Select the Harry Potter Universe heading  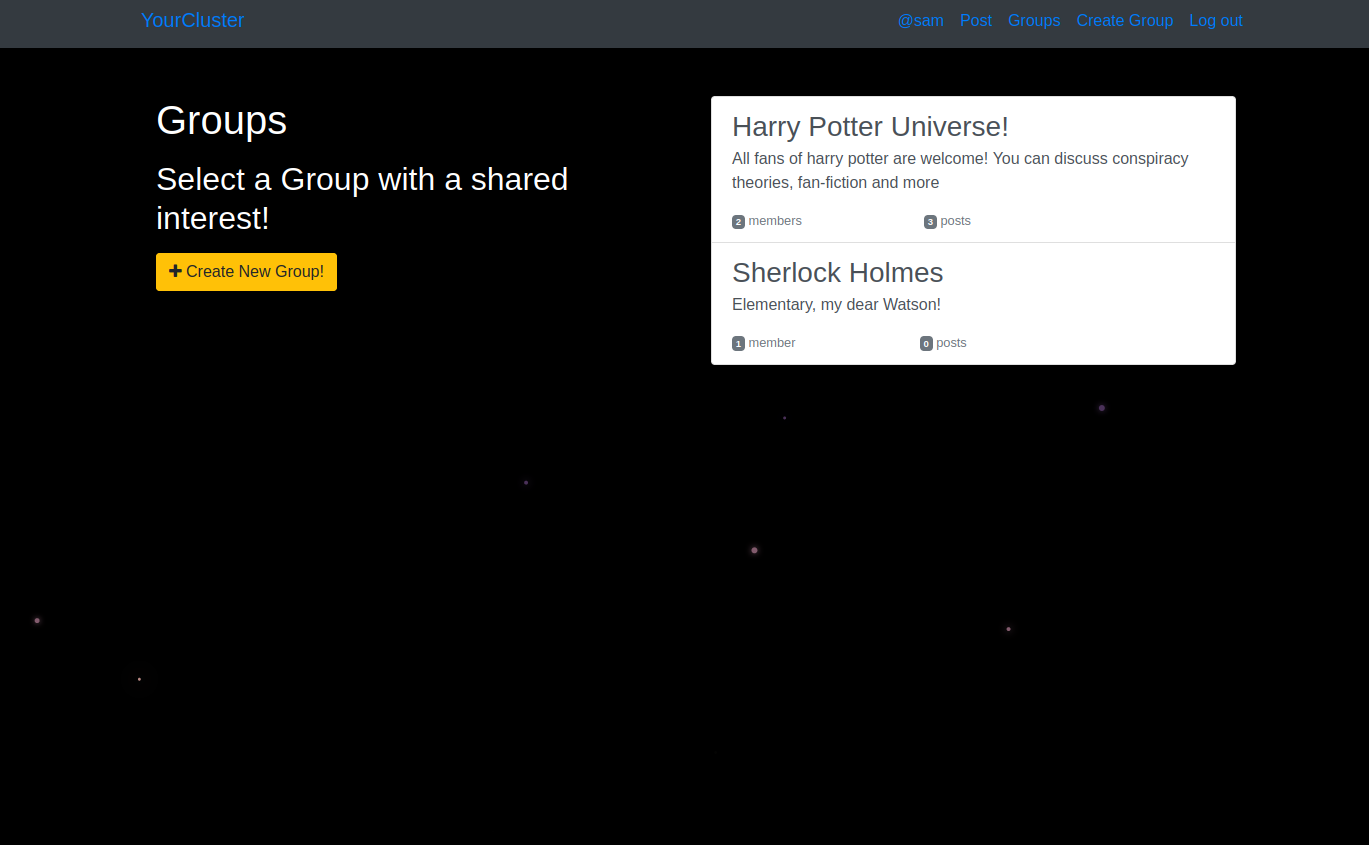coord(870,127)
